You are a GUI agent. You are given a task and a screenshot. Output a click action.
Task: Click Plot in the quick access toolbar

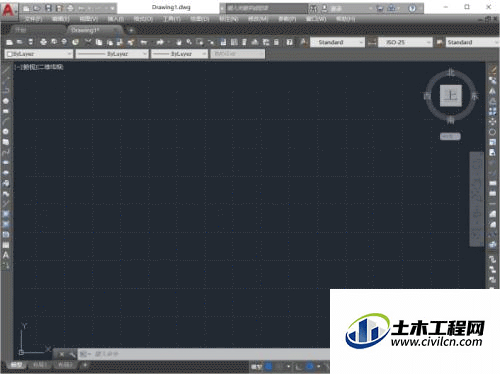[x=70, y=8]
